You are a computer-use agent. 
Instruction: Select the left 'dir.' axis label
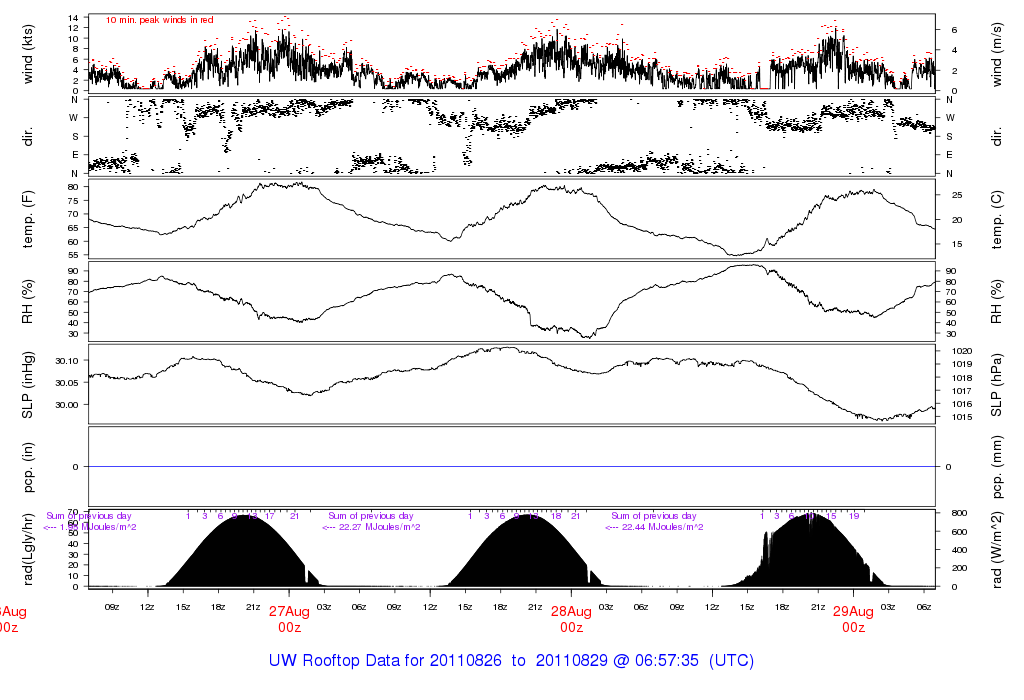(27, 137)
